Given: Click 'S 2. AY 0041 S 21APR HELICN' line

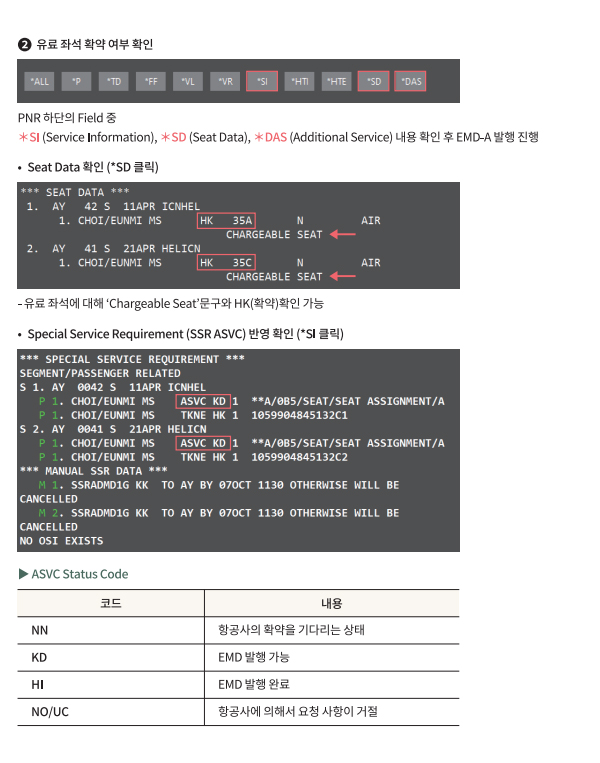Looking at the screenshot, I should pyautogui.click(x=112, y=429).
